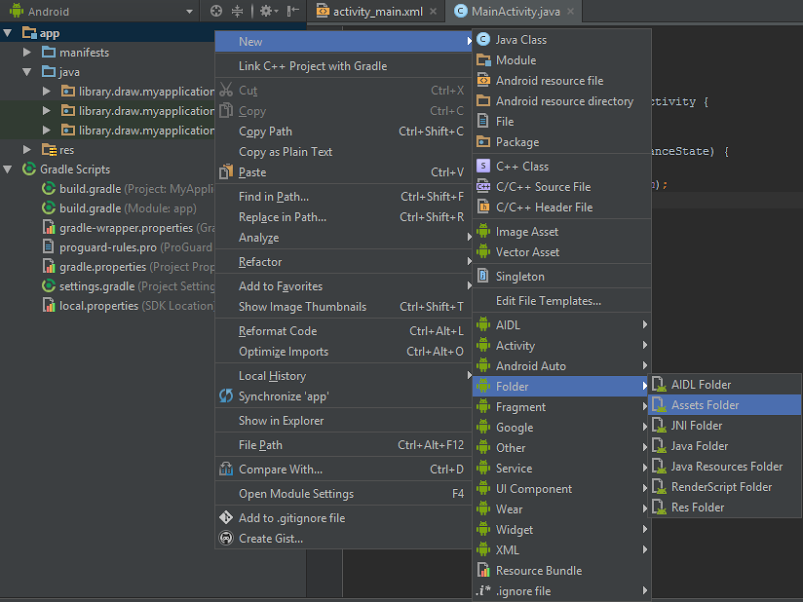Click the Java Class icon

tap(483, 39)
